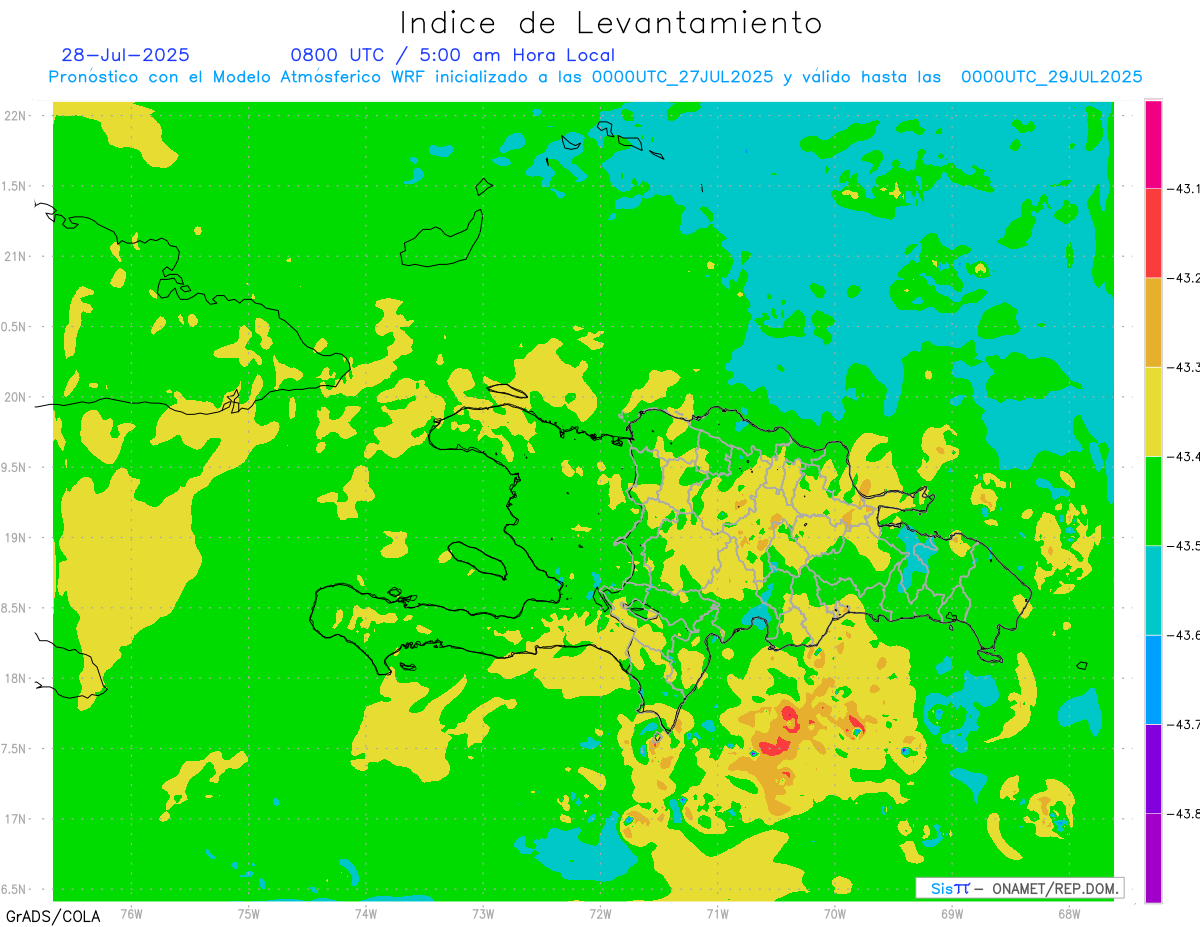Select the date text '28-Jul-2025'
1200x927 pixels.
(126, 55)
